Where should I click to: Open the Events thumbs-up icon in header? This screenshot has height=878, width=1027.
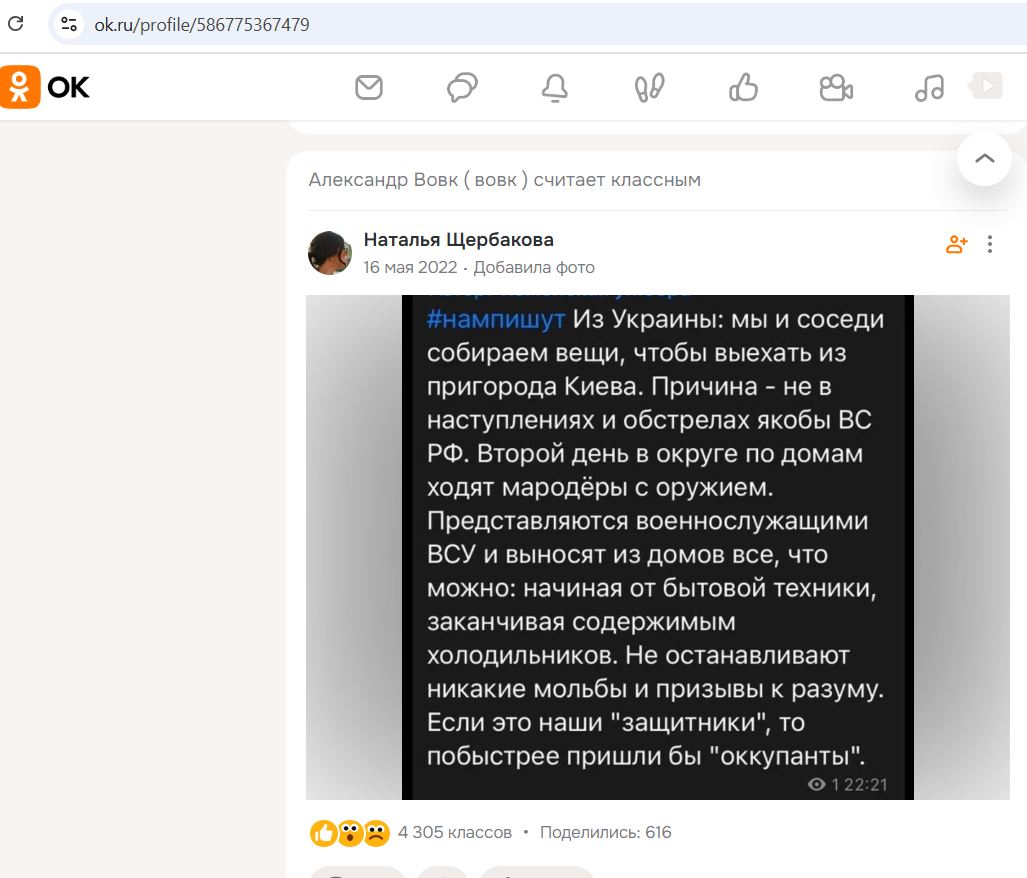(x=743, y=88)
